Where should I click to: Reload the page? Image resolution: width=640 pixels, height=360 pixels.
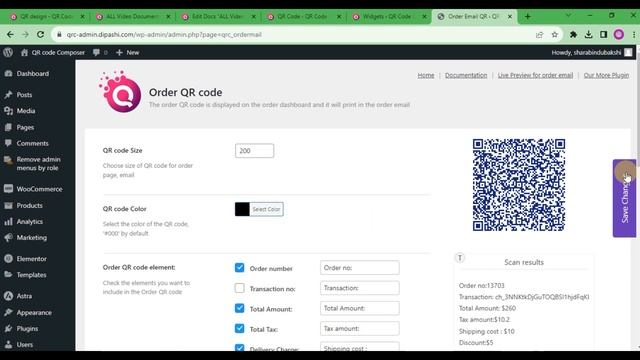point(40,35)
